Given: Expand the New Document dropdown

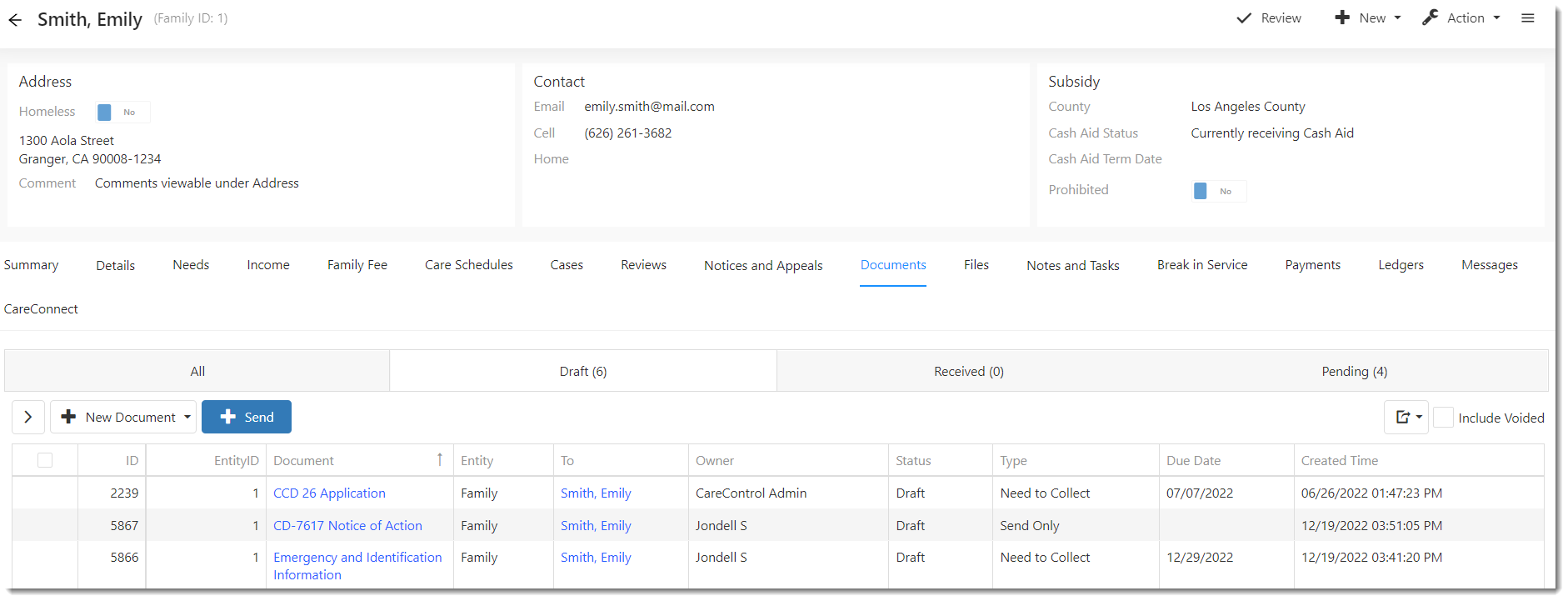Looking at the screenshot, I should [x=187, y=418].
